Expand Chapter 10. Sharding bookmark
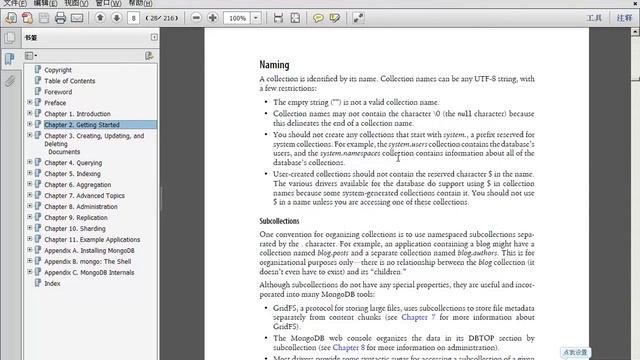The width and height of the screenshot is (640, 360). (30, 228)
